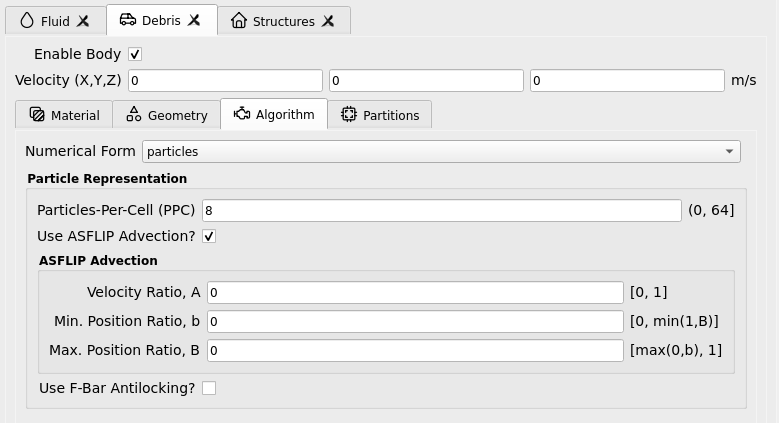
Task: Disable Use ASFLIP Advection checkbox
Action: [209, 237]
